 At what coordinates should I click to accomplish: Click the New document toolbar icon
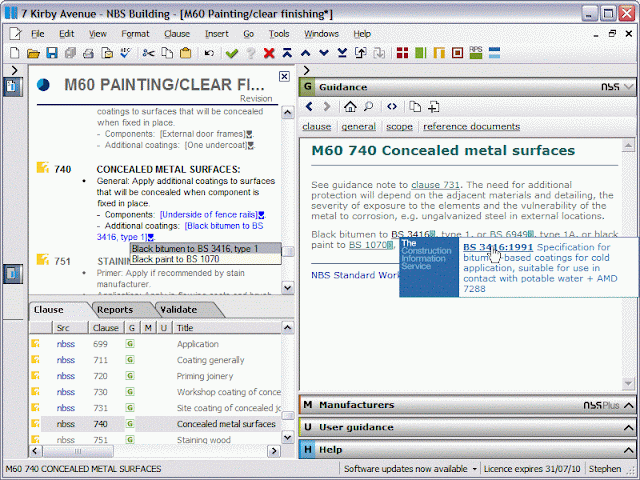(x=14, y=53)
